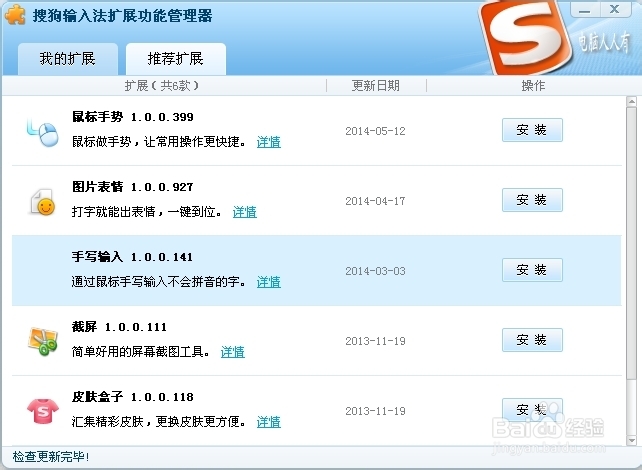Select the 手写输入 1.0.0.141 title
This screenshot has width=642, height=470.
[132, 257]
